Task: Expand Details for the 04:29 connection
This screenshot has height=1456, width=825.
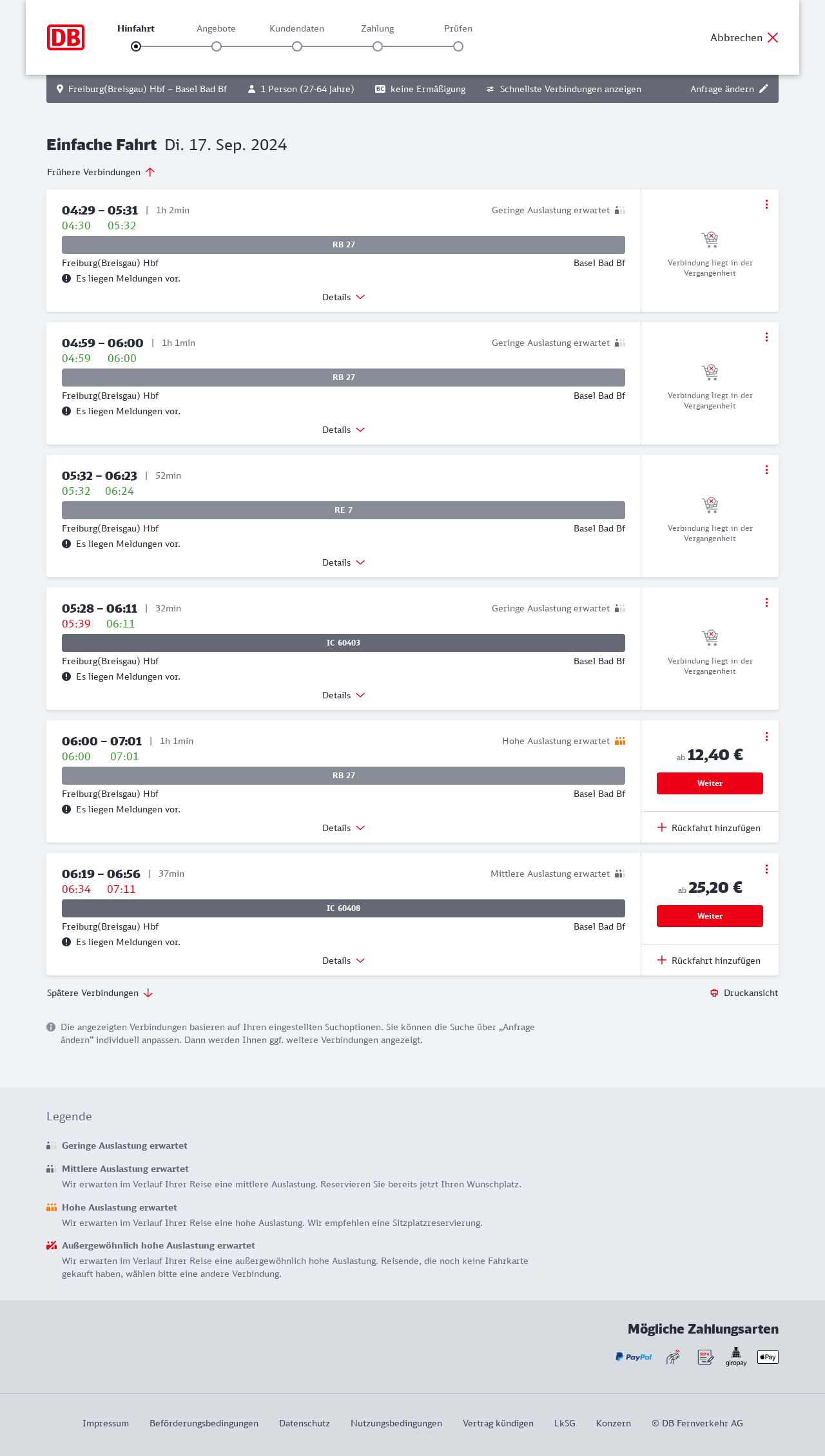Action: [x=344, y=297]
